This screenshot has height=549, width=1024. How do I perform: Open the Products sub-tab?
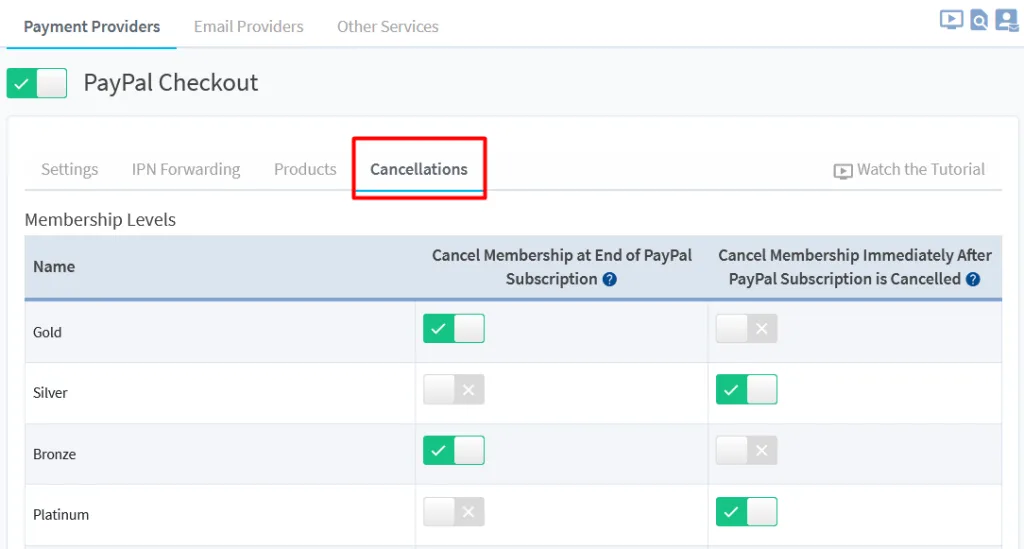click(305, 170)
